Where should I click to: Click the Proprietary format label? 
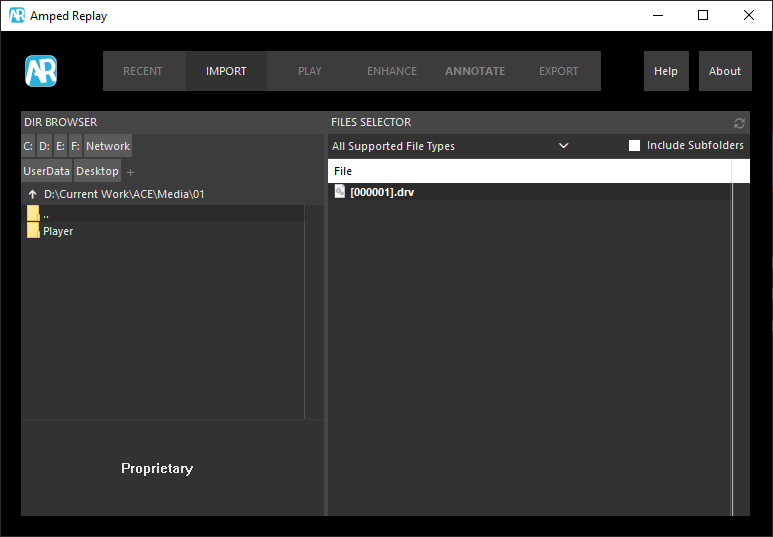pos(157,468)
